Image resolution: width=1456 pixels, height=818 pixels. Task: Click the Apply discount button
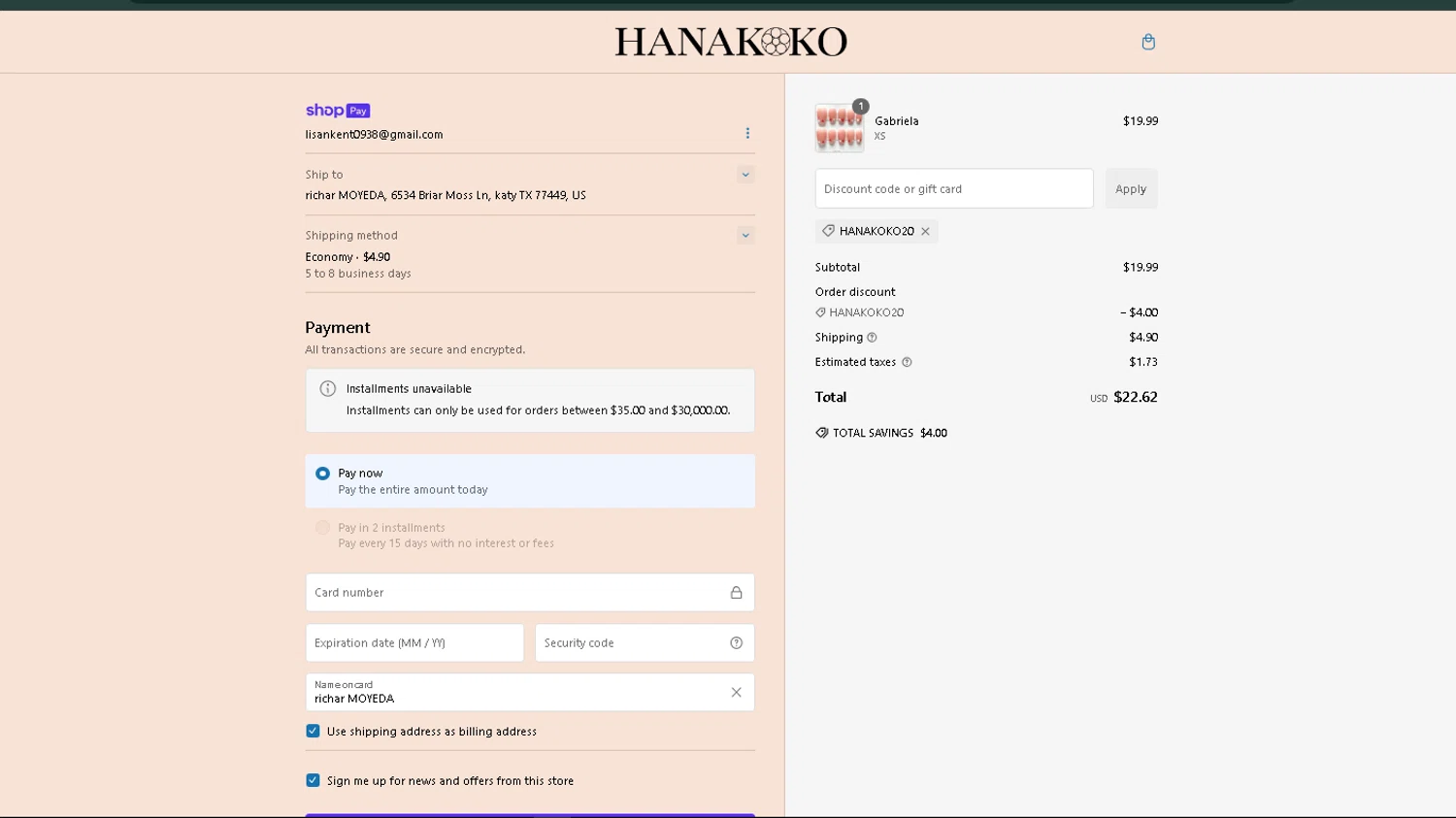pos(1131,189)
